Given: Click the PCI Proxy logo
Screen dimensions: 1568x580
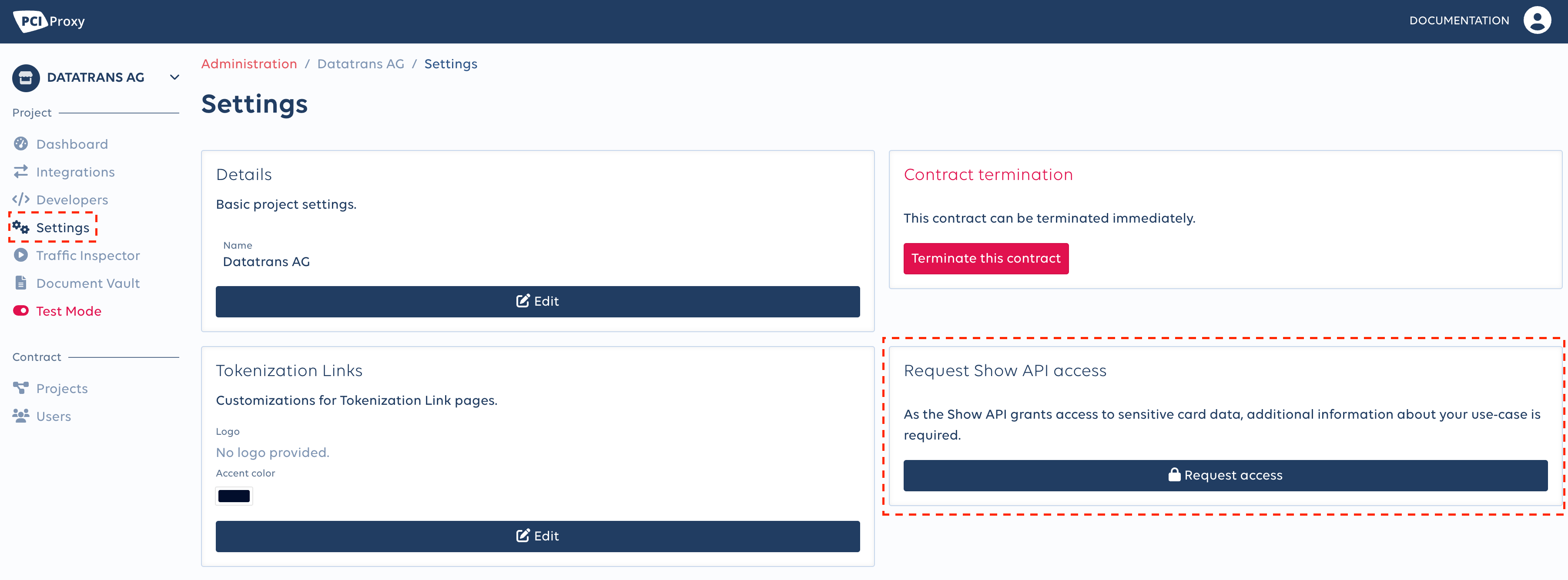Looking at the screenshot, I should coord(49,21).
